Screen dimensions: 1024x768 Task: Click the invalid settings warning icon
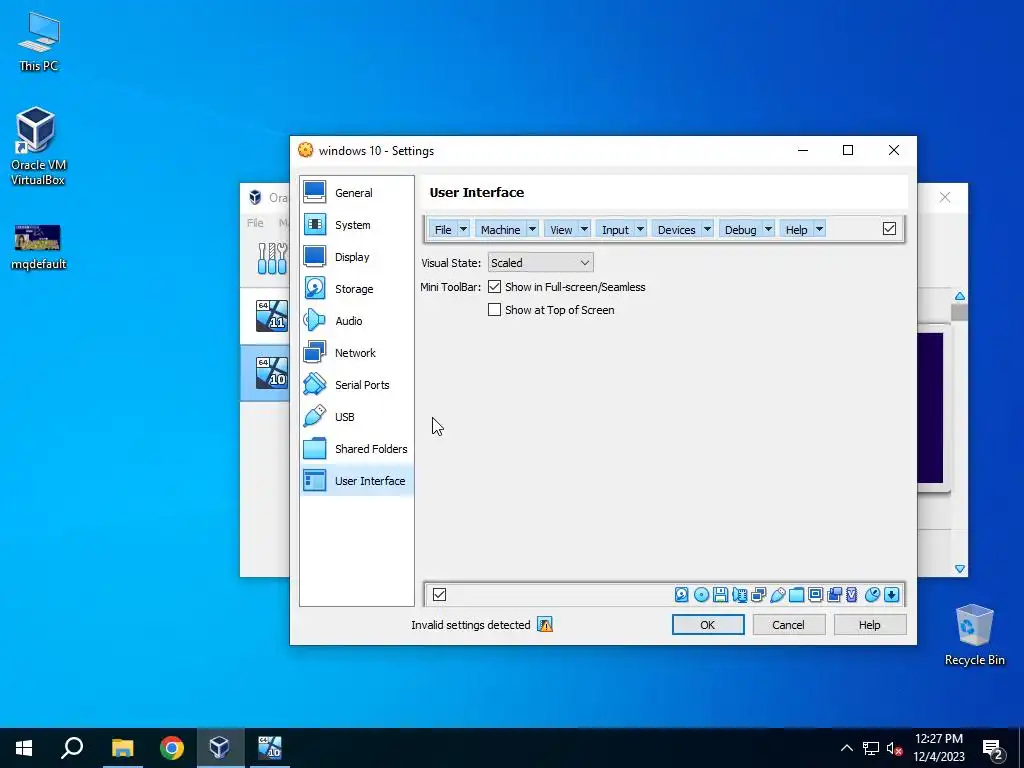click(545, 625)
